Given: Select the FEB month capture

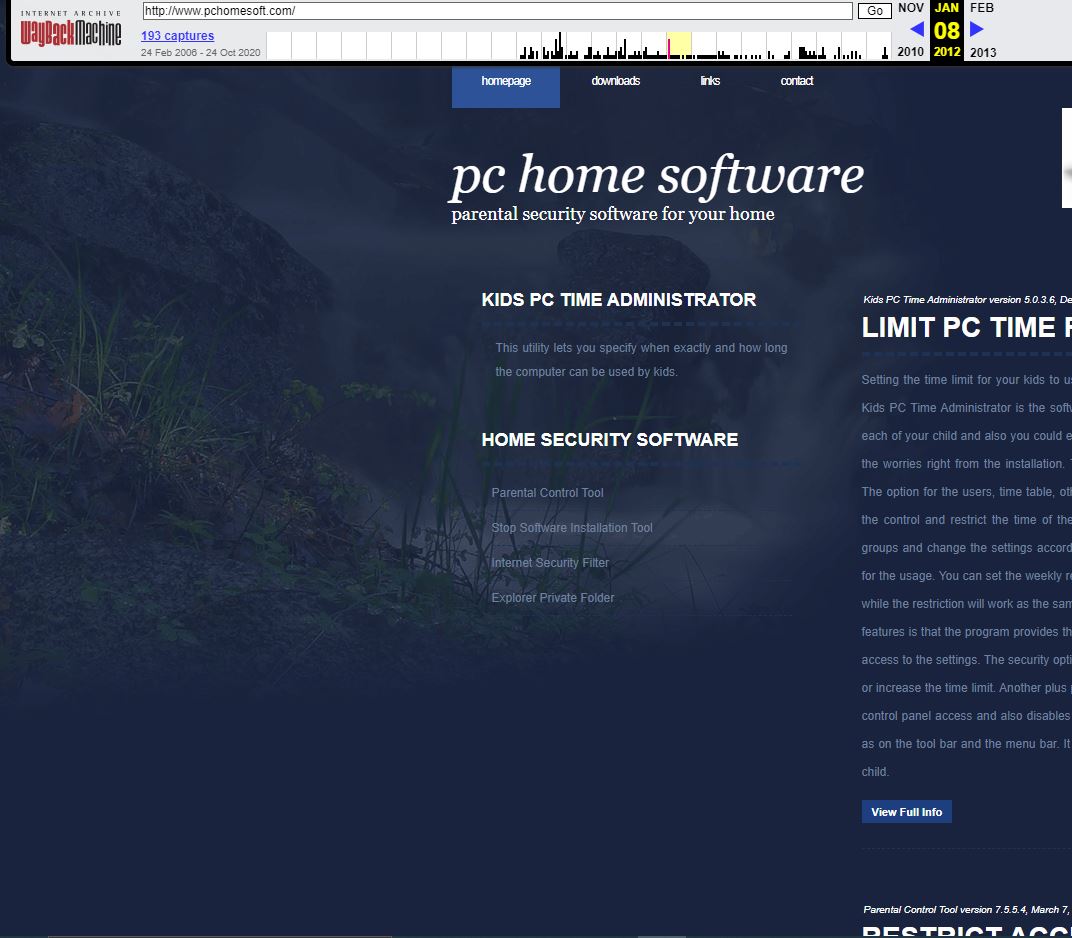Looking at the screenshot, I should [982, 8].
